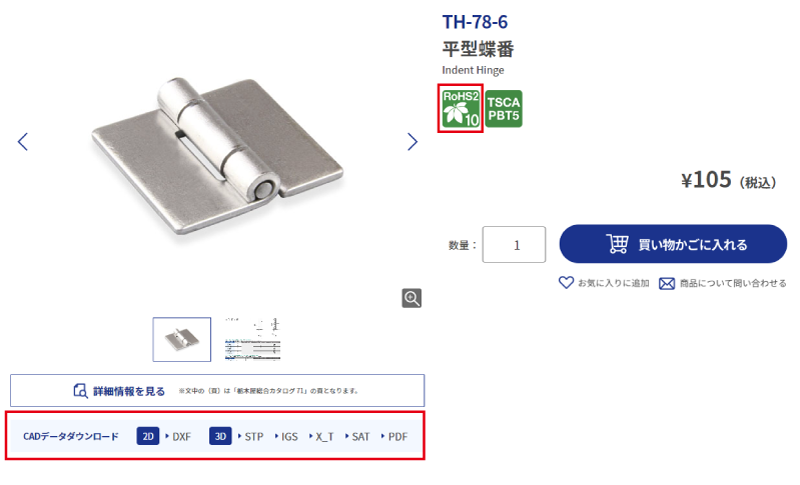Click the heart favorite icon
The height and width of the screenshot is (485, 800).
point(566,283)
